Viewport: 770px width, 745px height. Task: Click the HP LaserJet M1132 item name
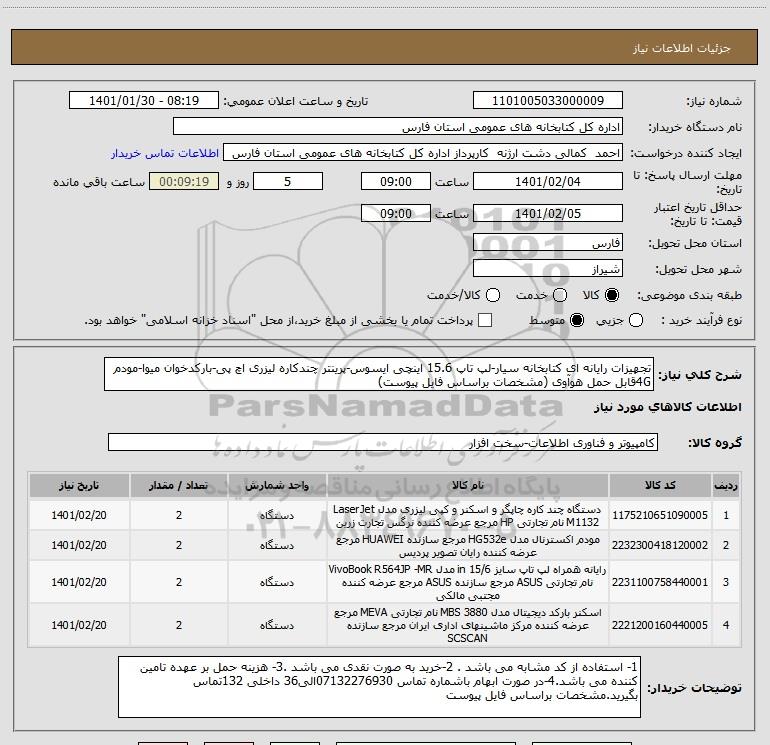click(468, 515)
